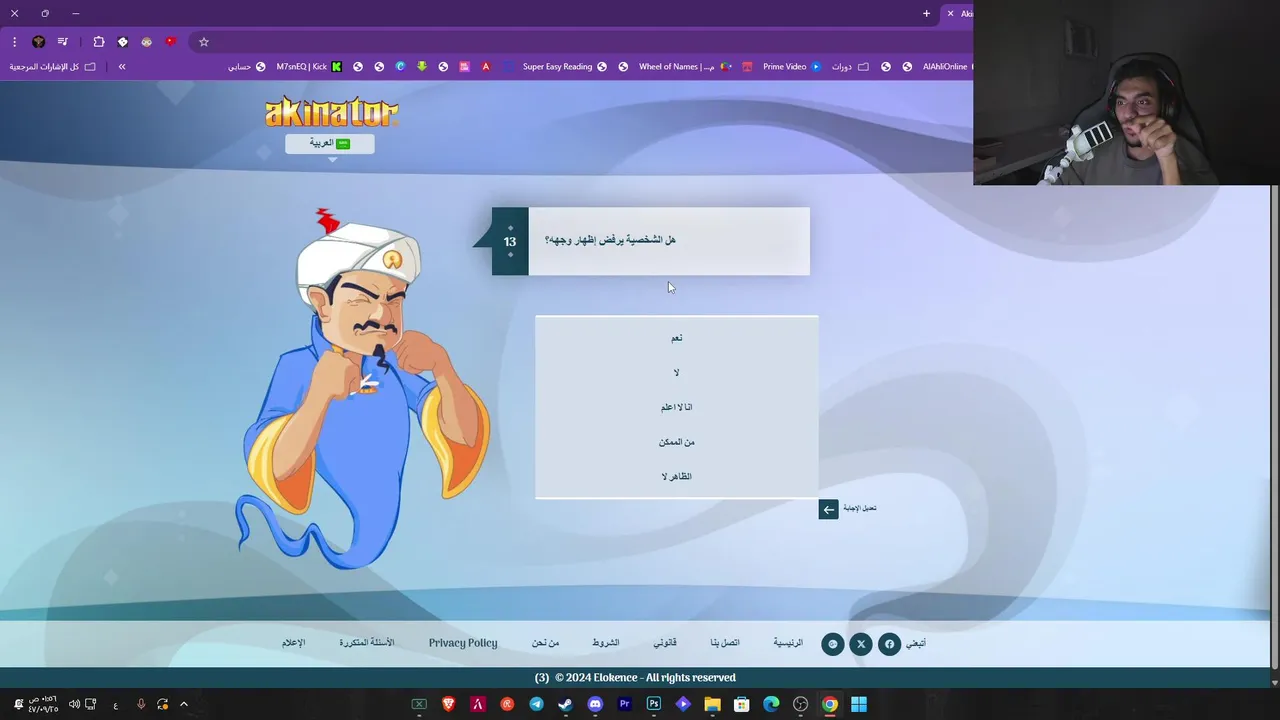Open the browser three-dot menu
1280x720 pixels.
point(14,42)
